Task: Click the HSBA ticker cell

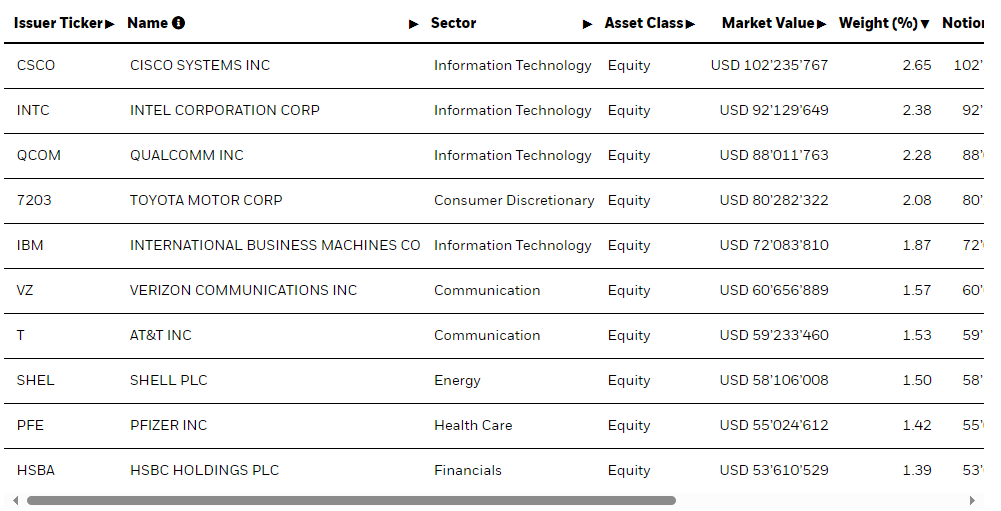Action: [x=36, y=470]
